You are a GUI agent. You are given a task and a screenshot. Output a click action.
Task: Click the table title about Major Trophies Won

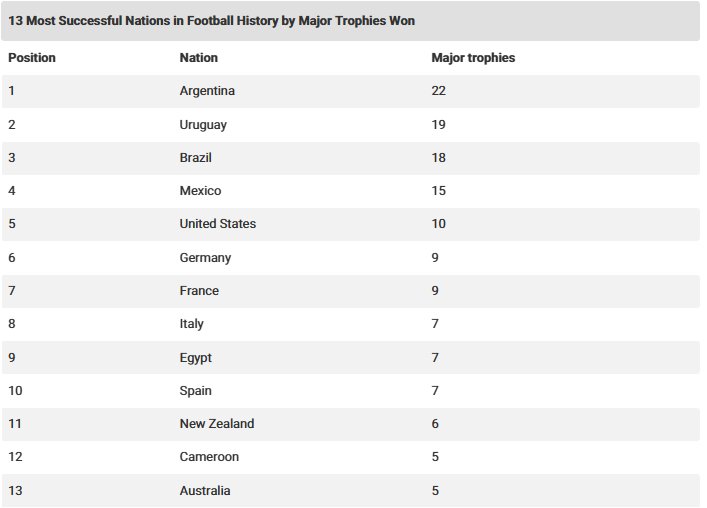coord(212,20)
